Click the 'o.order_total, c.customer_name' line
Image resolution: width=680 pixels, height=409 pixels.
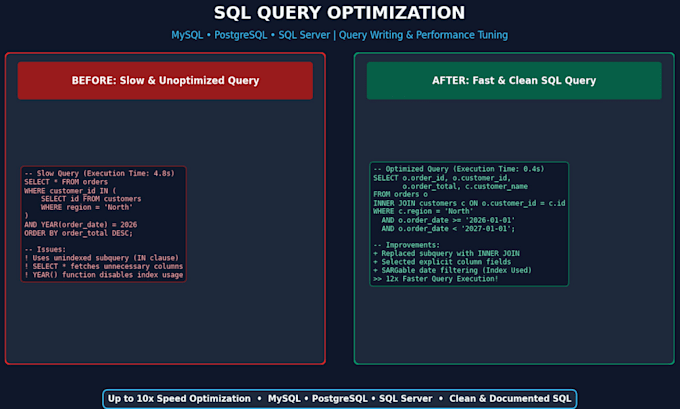[x=465, y=187]
